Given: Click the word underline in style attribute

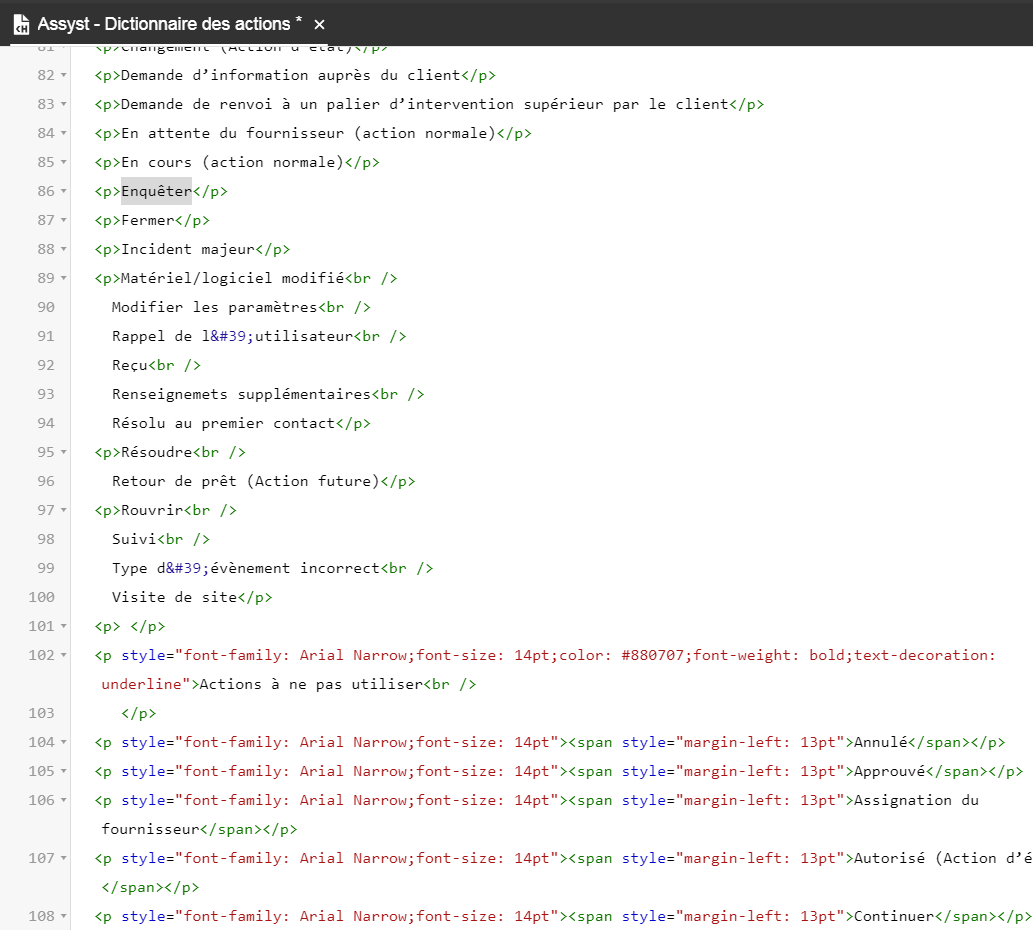Looking at the screenshot, I should [141, 684].
